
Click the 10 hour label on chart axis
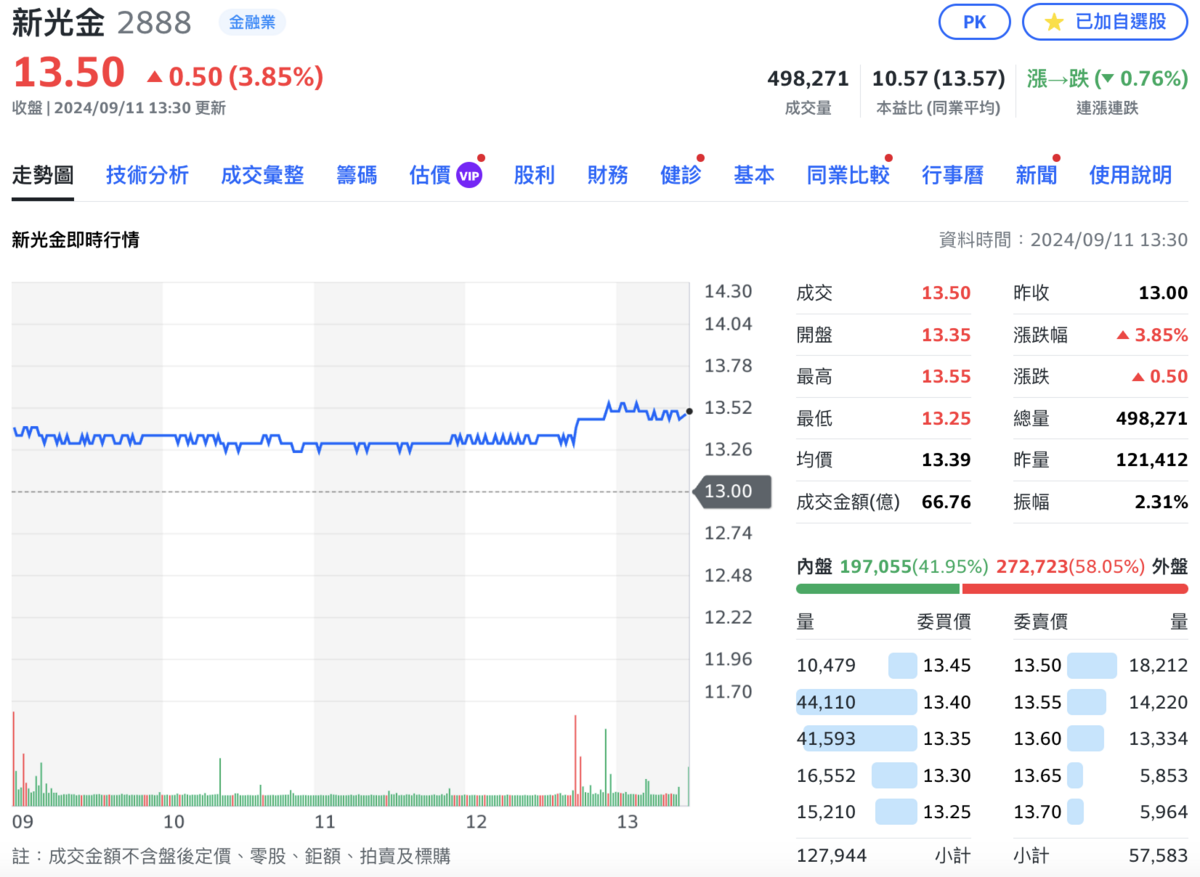click(x=174, y=823)
